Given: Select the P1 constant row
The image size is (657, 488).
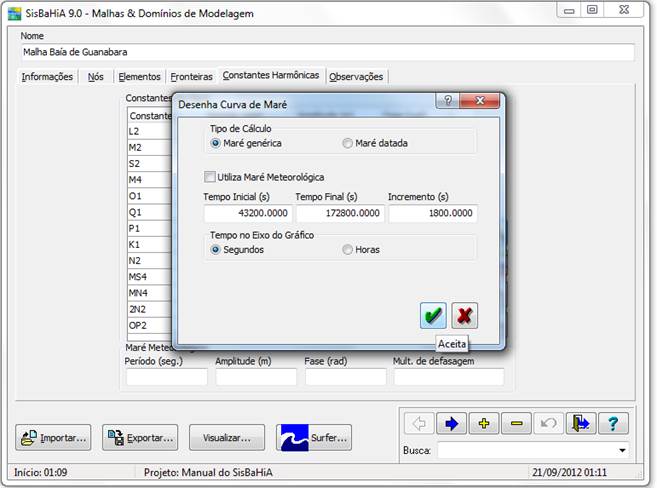Looking at the screenshot, I should [150, 229].
